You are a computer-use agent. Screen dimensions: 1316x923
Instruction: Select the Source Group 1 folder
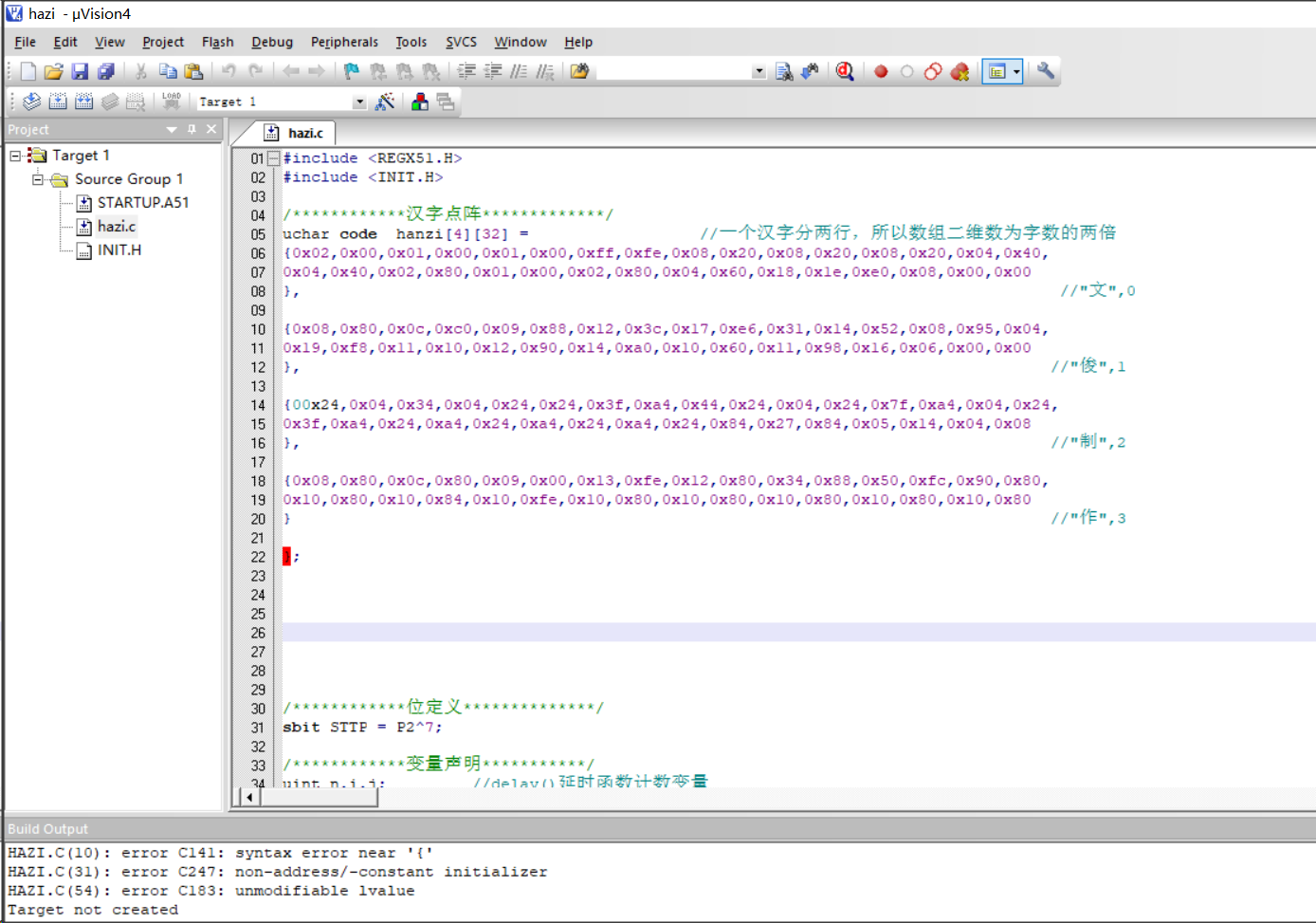click(x=129, y=179)
